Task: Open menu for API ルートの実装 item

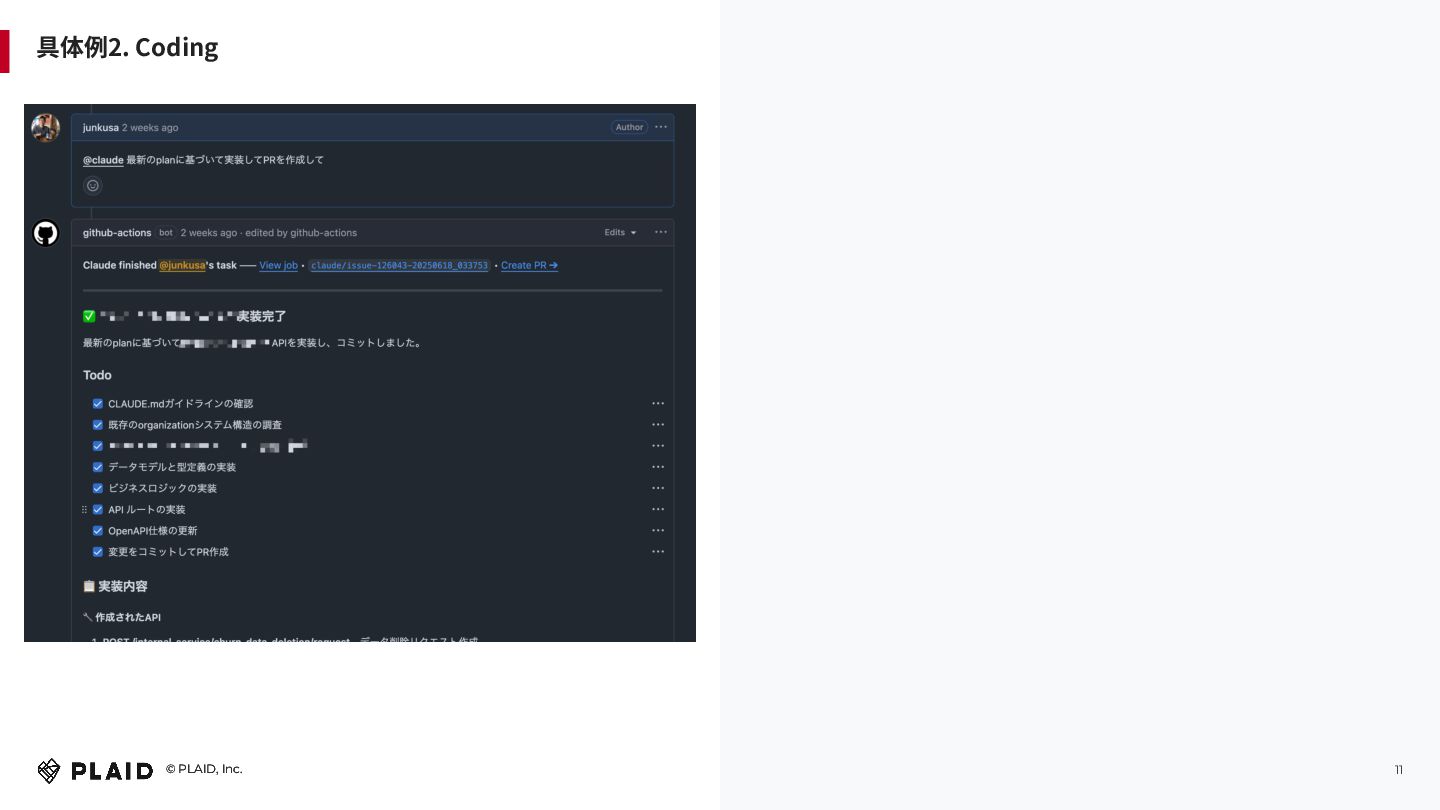Action: click(658, 509)
